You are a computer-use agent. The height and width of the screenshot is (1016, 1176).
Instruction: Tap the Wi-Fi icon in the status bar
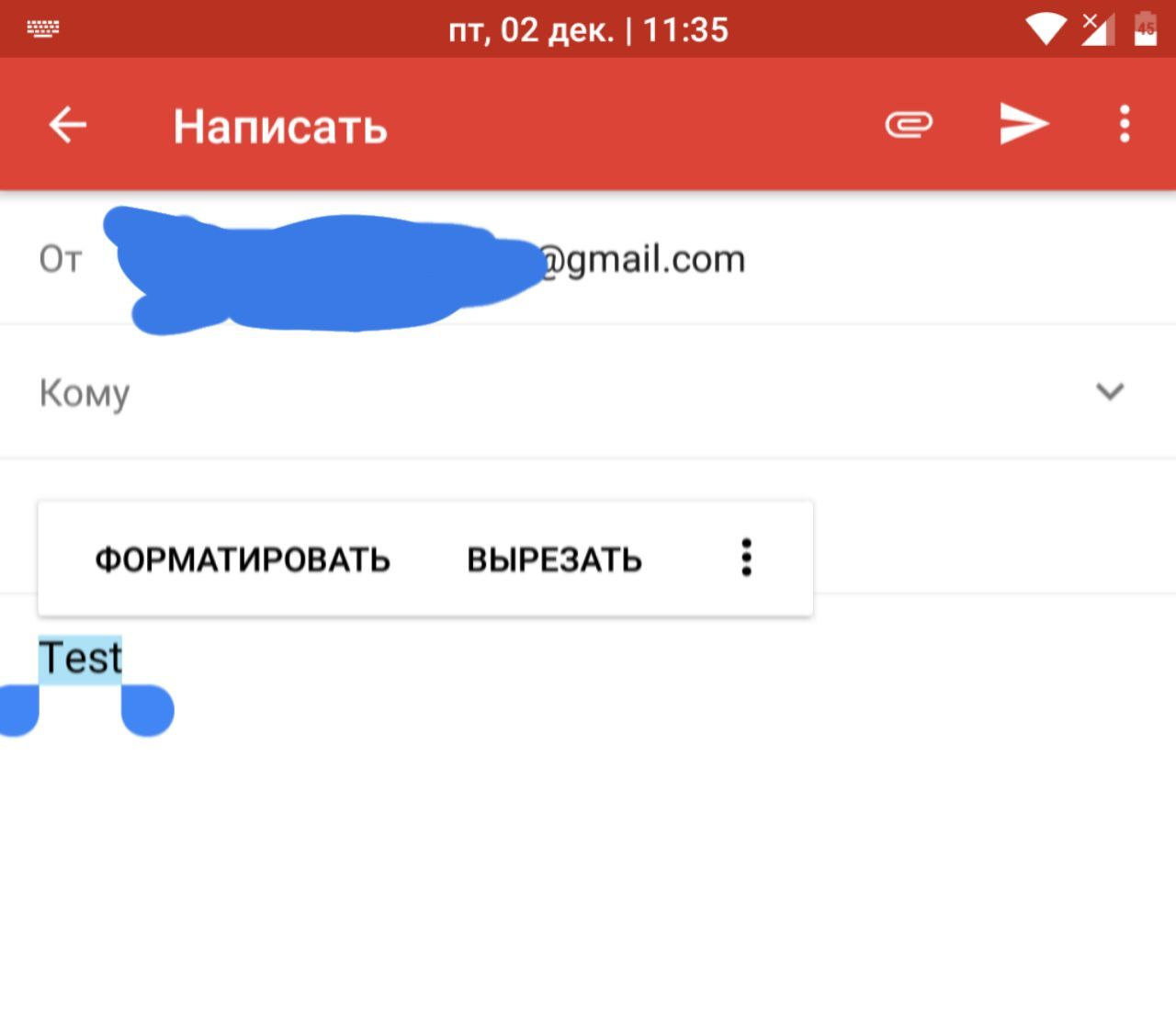point(1045,28)
